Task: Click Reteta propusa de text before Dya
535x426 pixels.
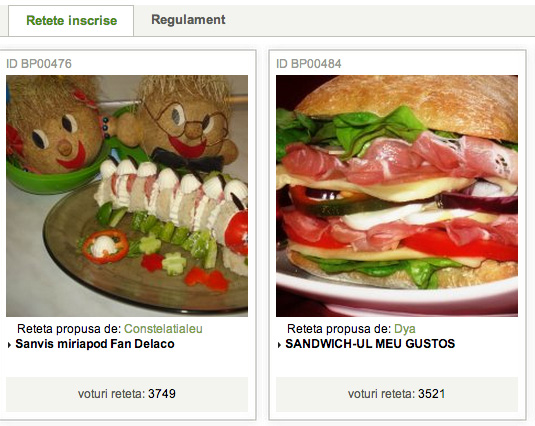Action: click(x=339, y=329)
